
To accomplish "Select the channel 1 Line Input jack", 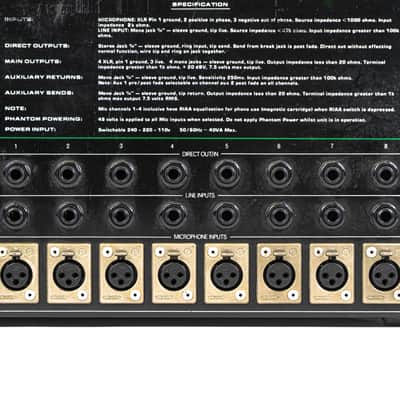I will 16,215.
